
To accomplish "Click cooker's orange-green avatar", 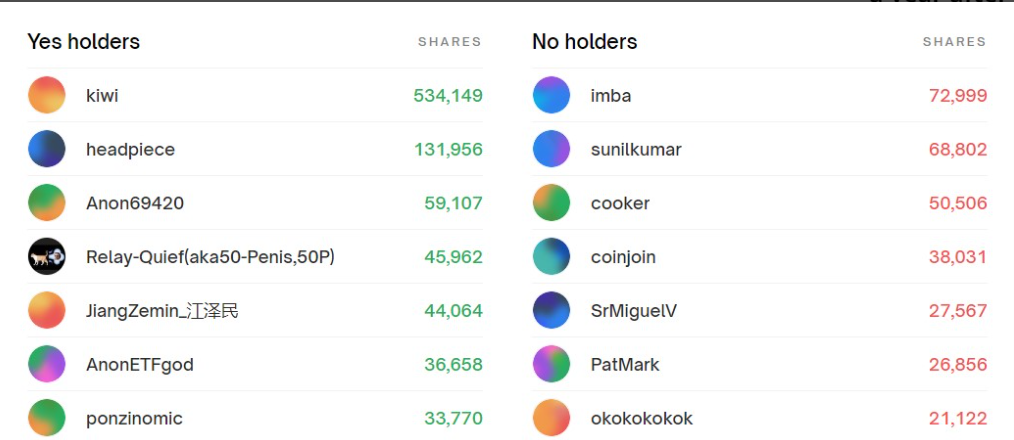I will 552,203.
